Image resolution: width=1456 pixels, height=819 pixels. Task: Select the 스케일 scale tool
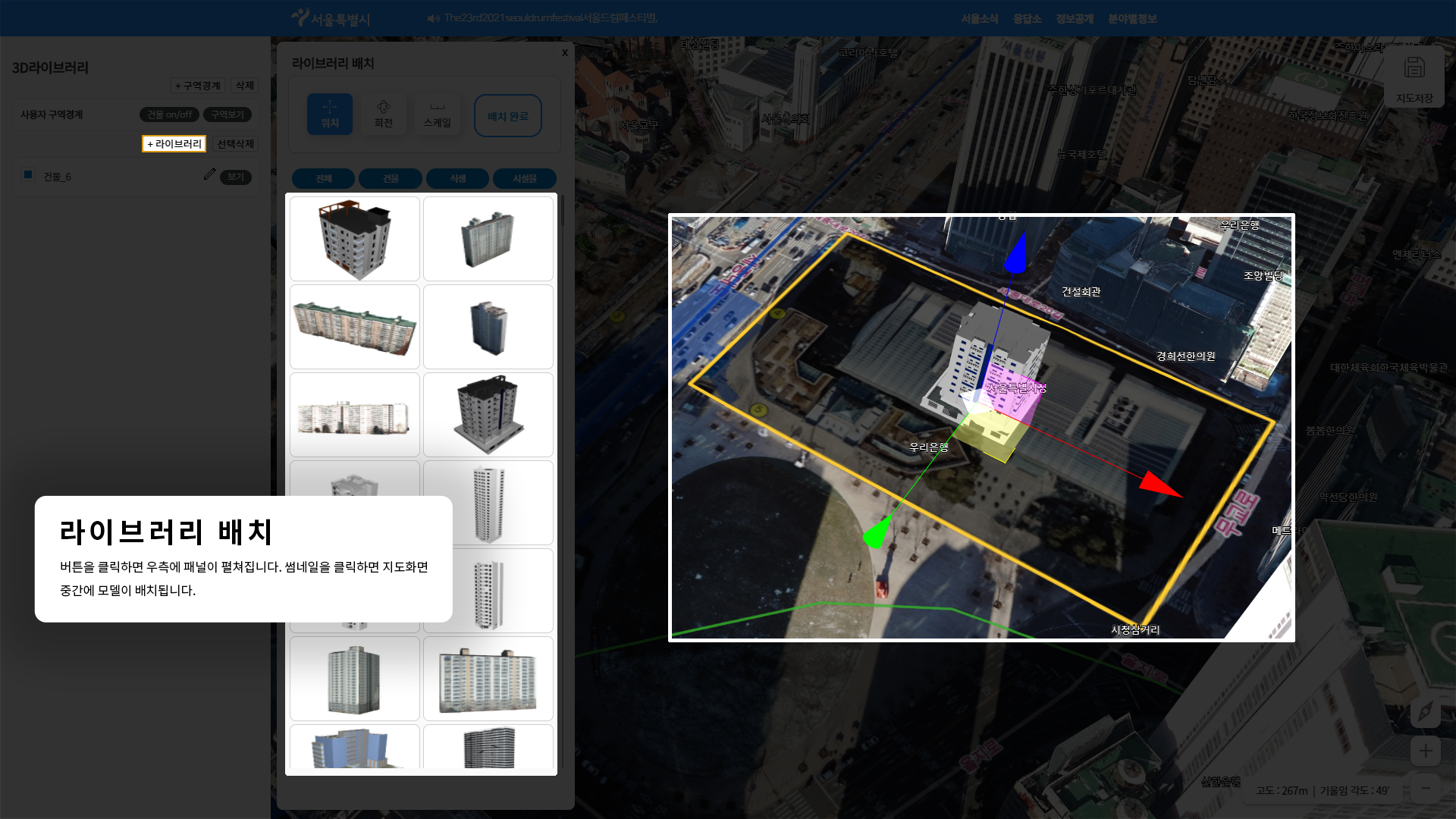coord(438,115)
